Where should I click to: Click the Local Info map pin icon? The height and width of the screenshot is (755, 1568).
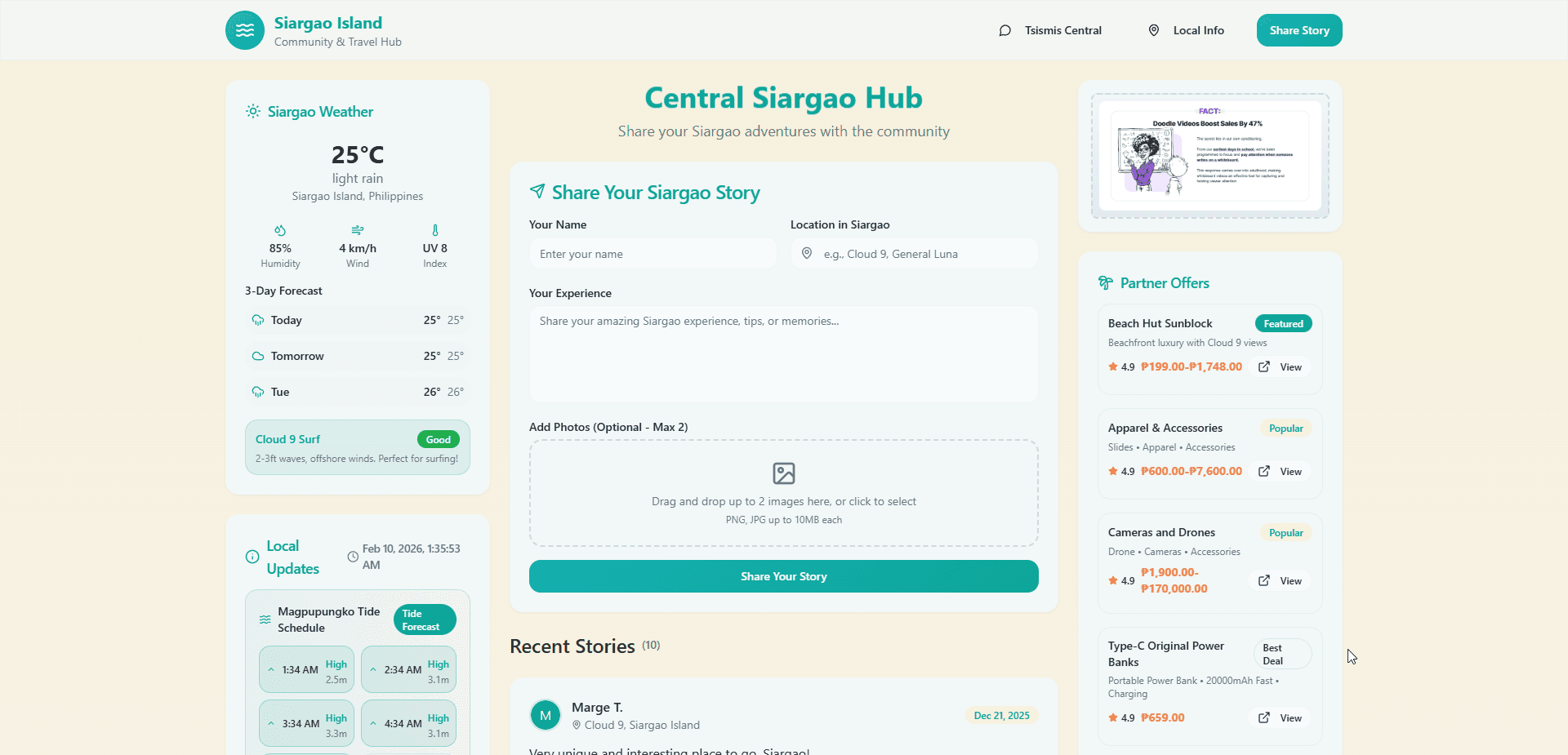tap(1154, 30)
